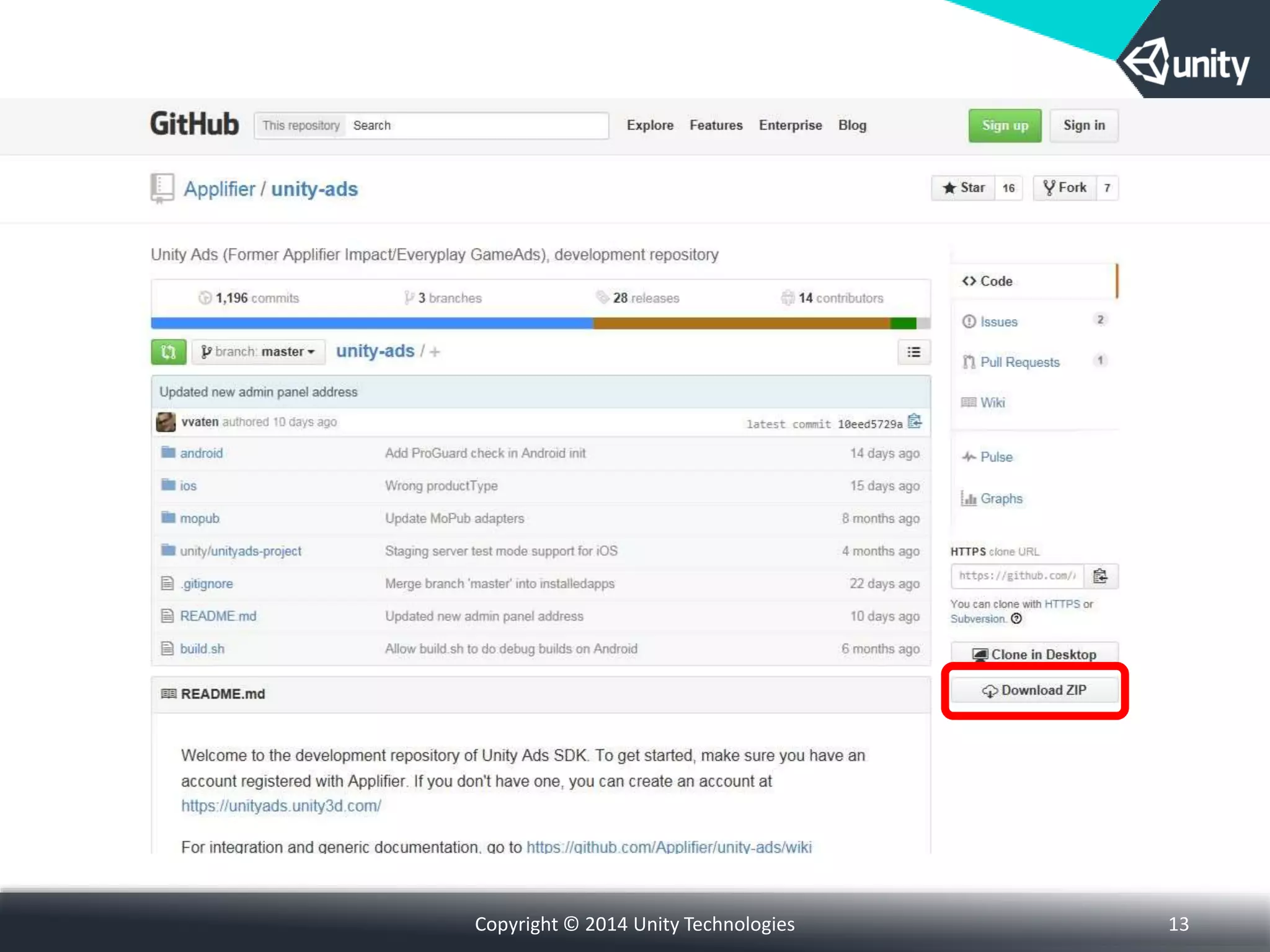
Task: Click vvaten's avatar thumbnail
Action: (166, 422)
